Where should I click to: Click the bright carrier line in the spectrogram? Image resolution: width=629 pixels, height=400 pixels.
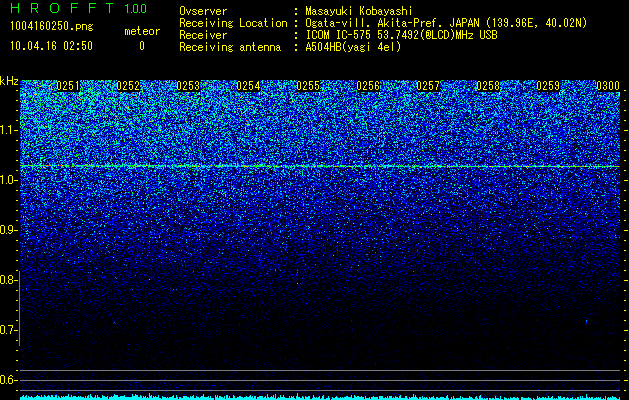pos(320,166)
